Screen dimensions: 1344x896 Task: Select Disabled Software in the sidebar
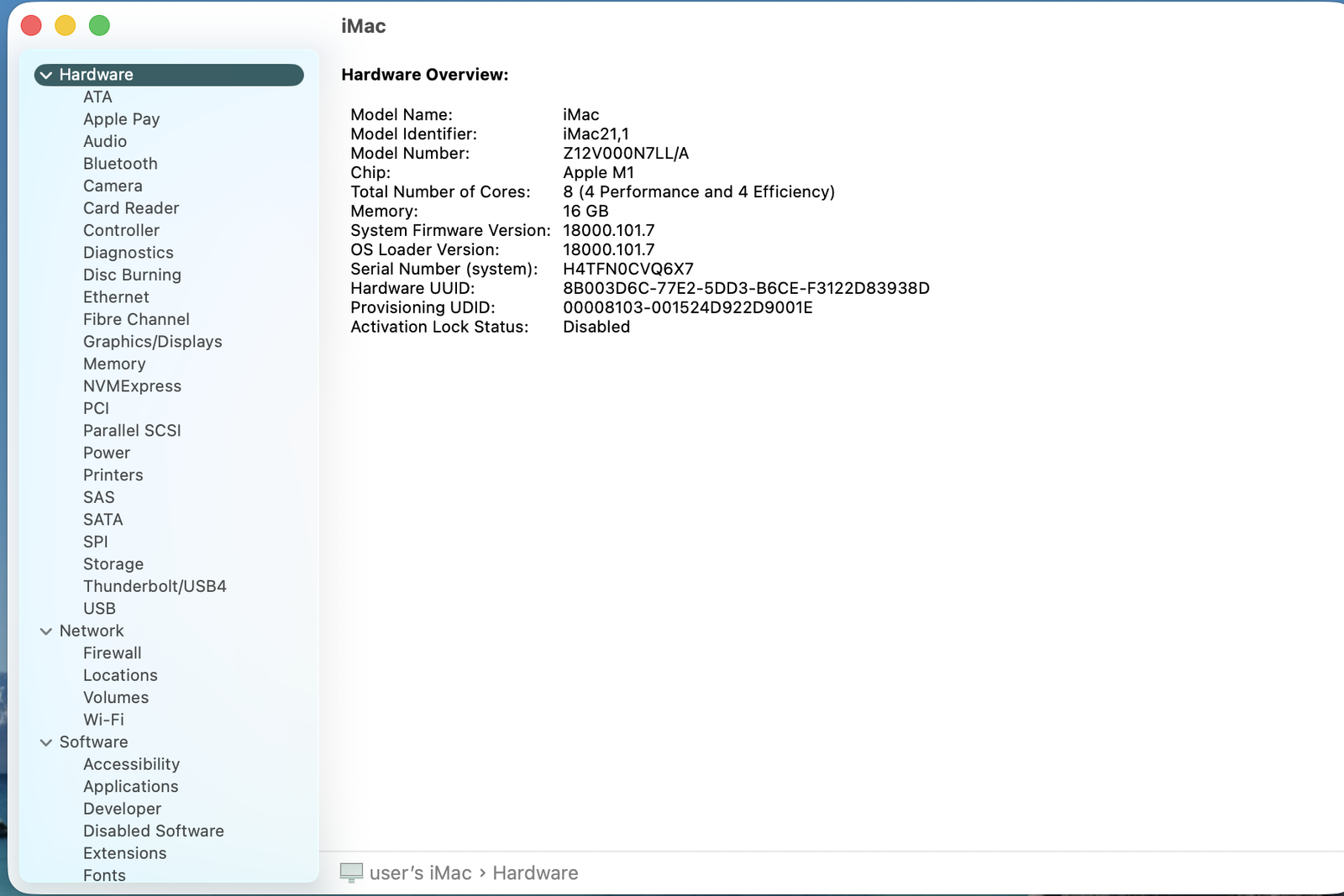[153, 831]
